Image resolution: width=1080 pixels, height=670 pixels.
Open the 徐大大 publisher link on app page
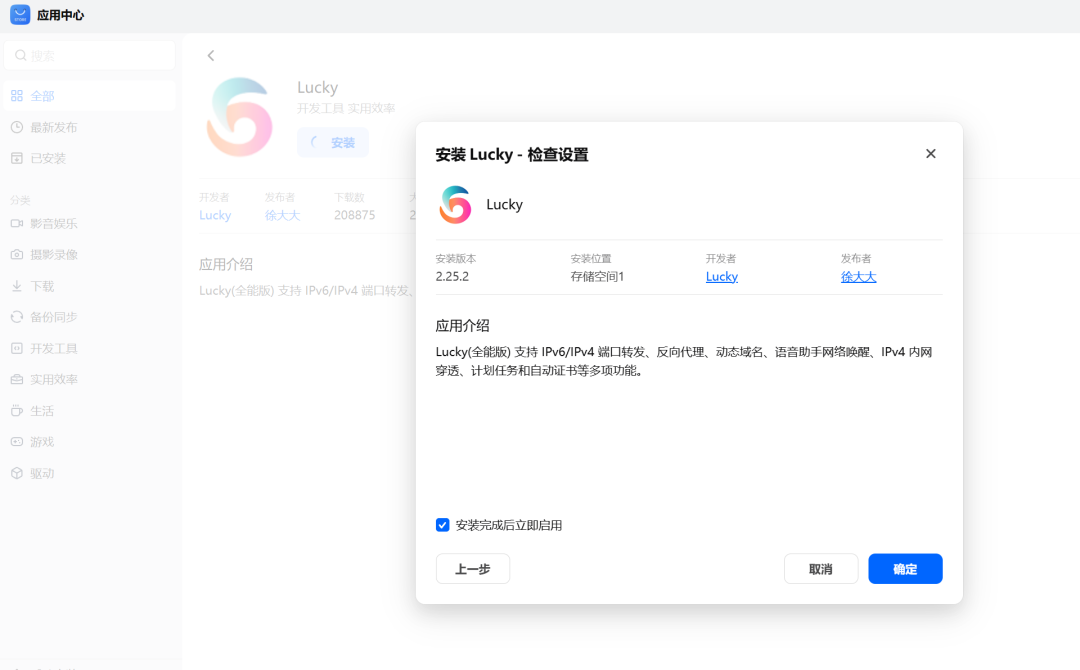[x=282, y=216]
